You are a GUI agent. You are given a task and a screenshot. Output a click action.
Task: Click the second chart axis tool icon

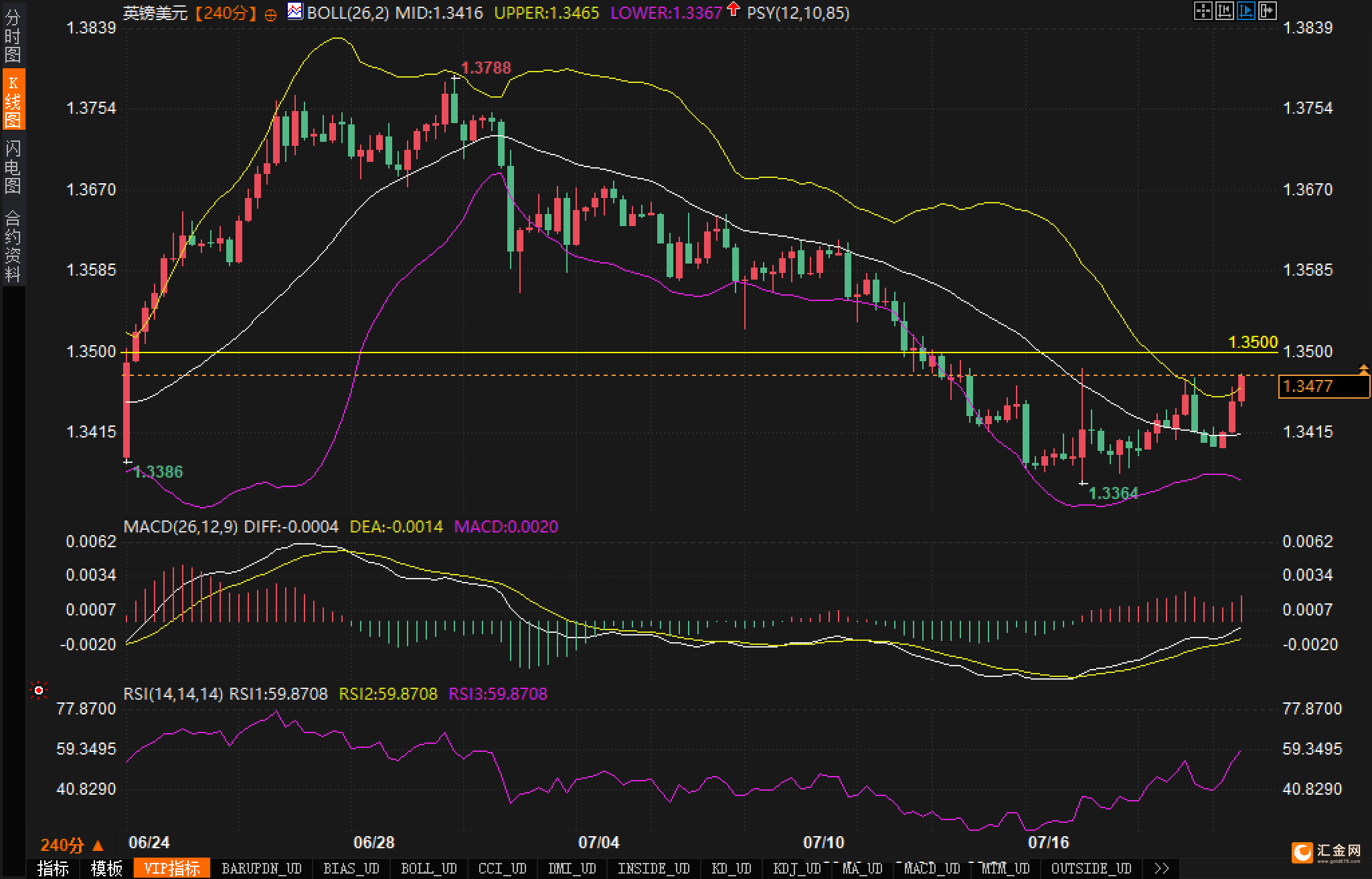pyautogui.click(x=1225, y=11)
